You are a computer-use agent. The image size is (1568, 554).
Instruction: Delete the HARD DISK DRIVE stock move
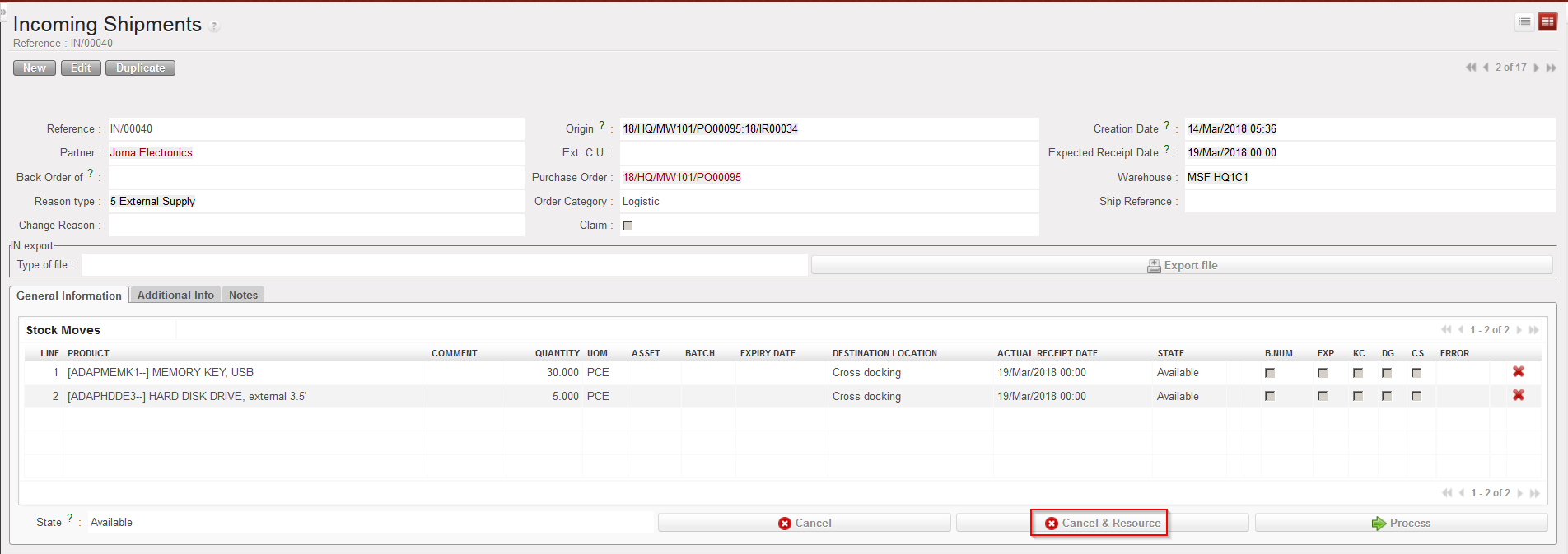(1519, 396)
